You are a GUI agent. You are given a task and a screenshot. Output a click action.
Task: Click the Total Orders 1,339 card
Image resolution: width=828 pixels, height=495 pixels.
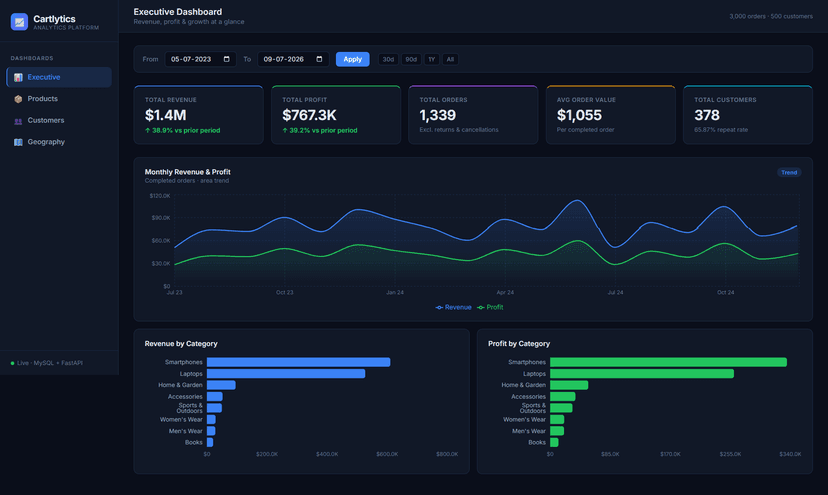[x=473, y=115]
